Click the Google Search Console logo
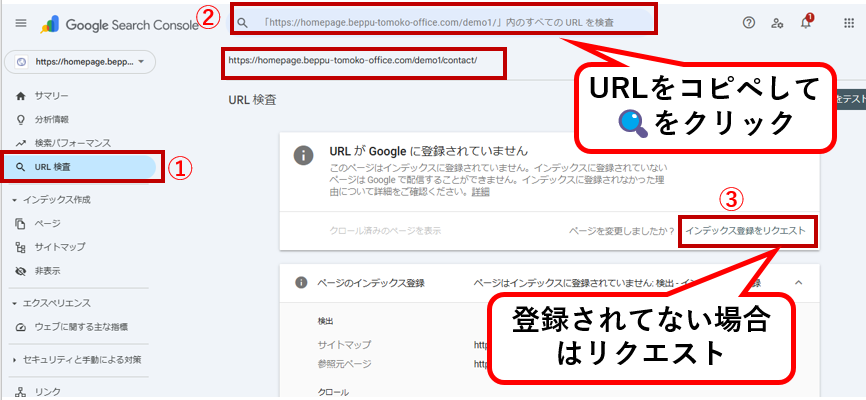The height and width of the screenshot is (400, 866). pyautogui.click(x=119, y=24)
